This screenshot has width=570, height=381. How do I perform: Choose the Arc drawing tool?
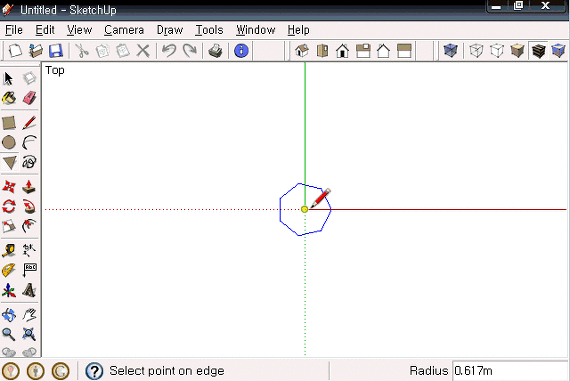tap(29, 143)
